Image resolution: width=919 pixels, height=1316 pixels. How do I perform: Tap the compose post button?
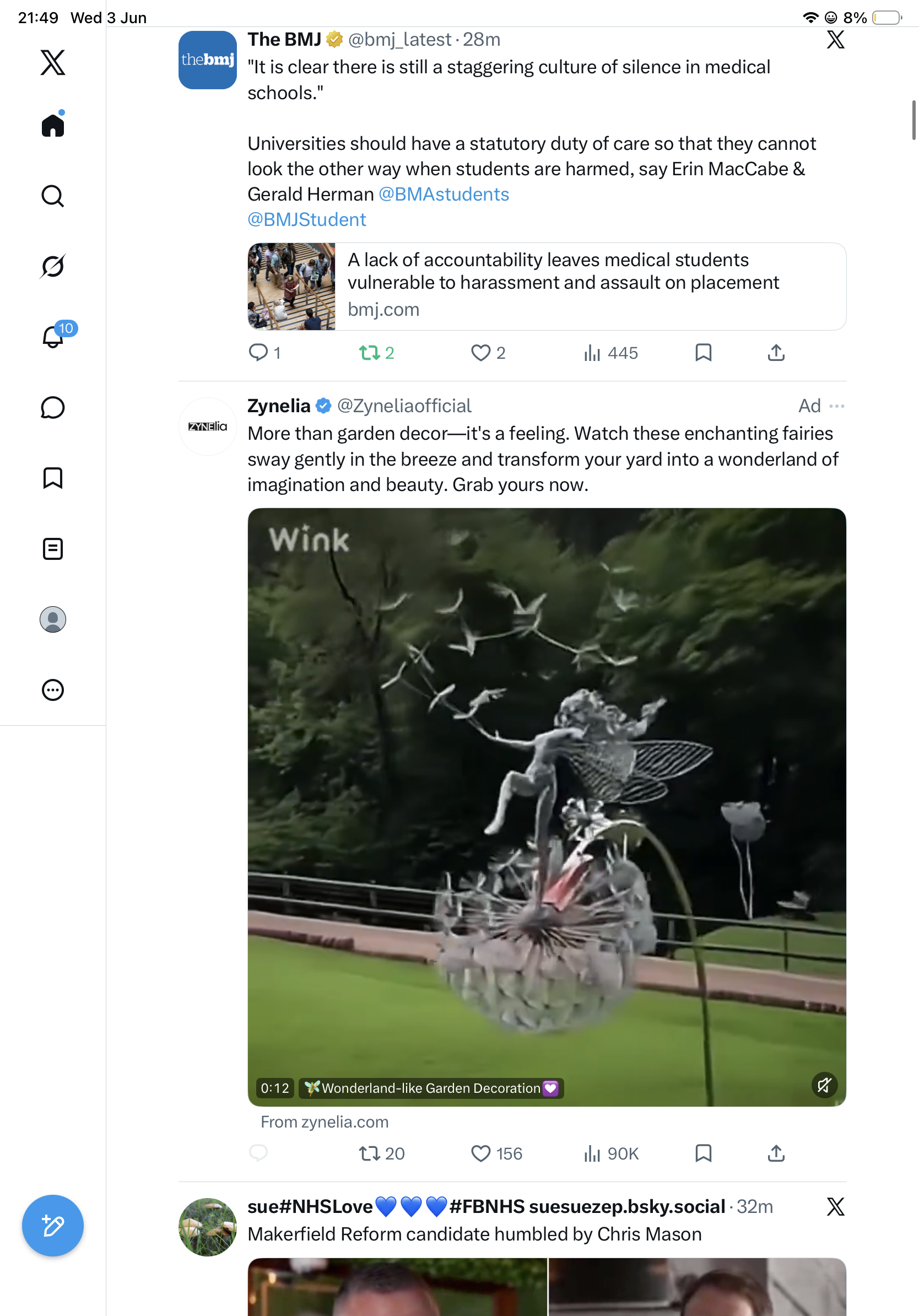53,1226
